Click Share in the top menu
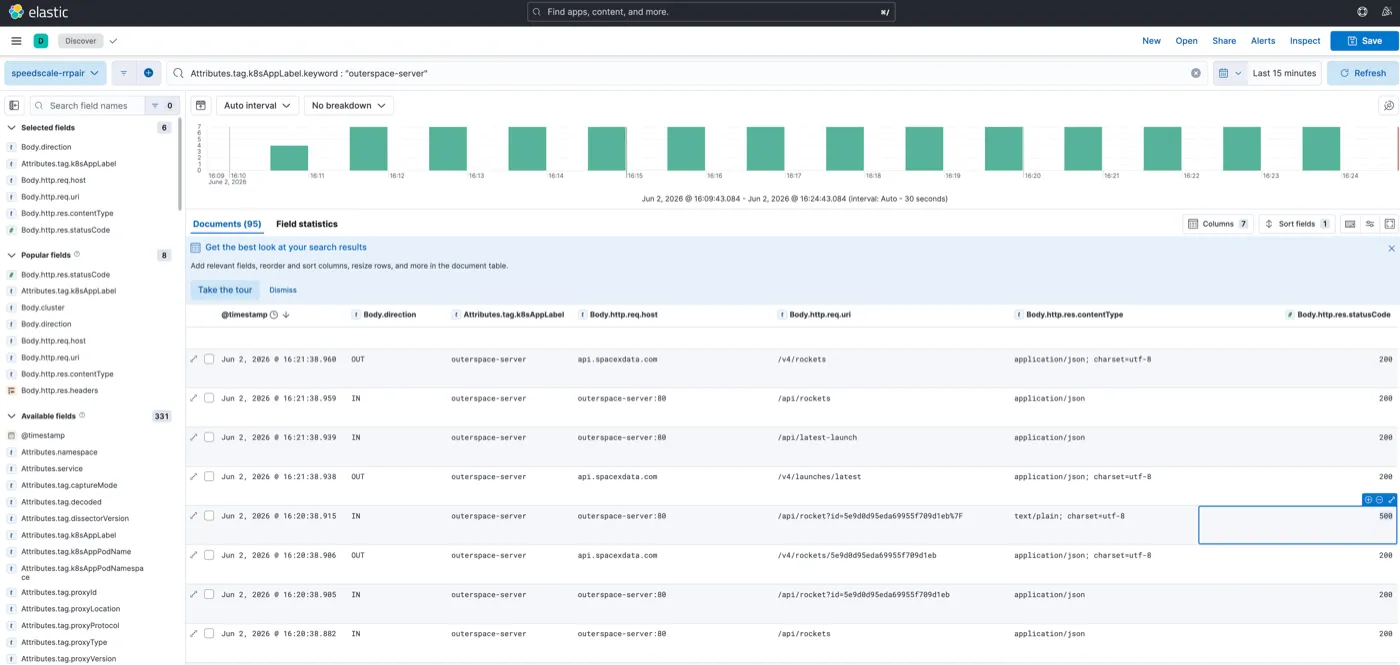Screen dimensions: 1400x665 pyautogui.click(x=1224, y=41)
